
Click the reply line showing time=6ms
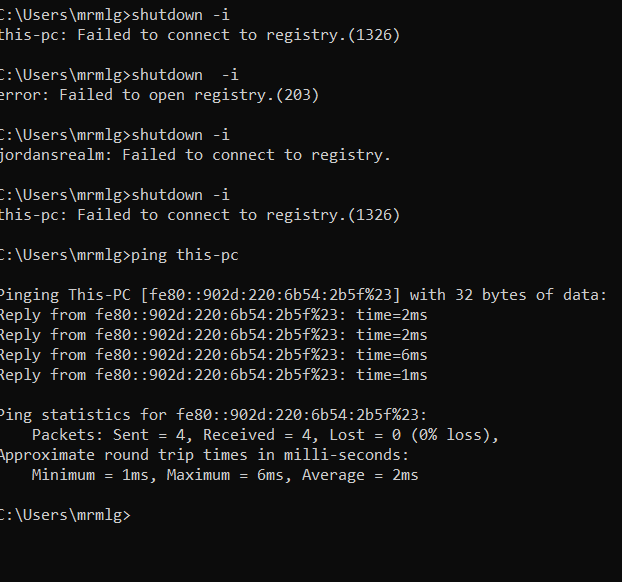pos(214,355)
